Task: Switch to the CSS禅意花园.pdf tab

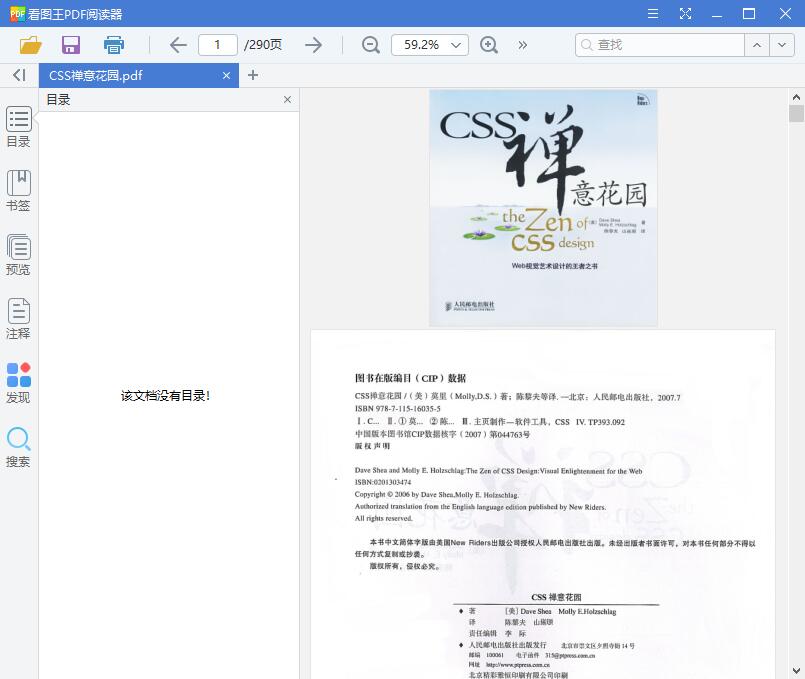Action: click(x=139, y=75)
